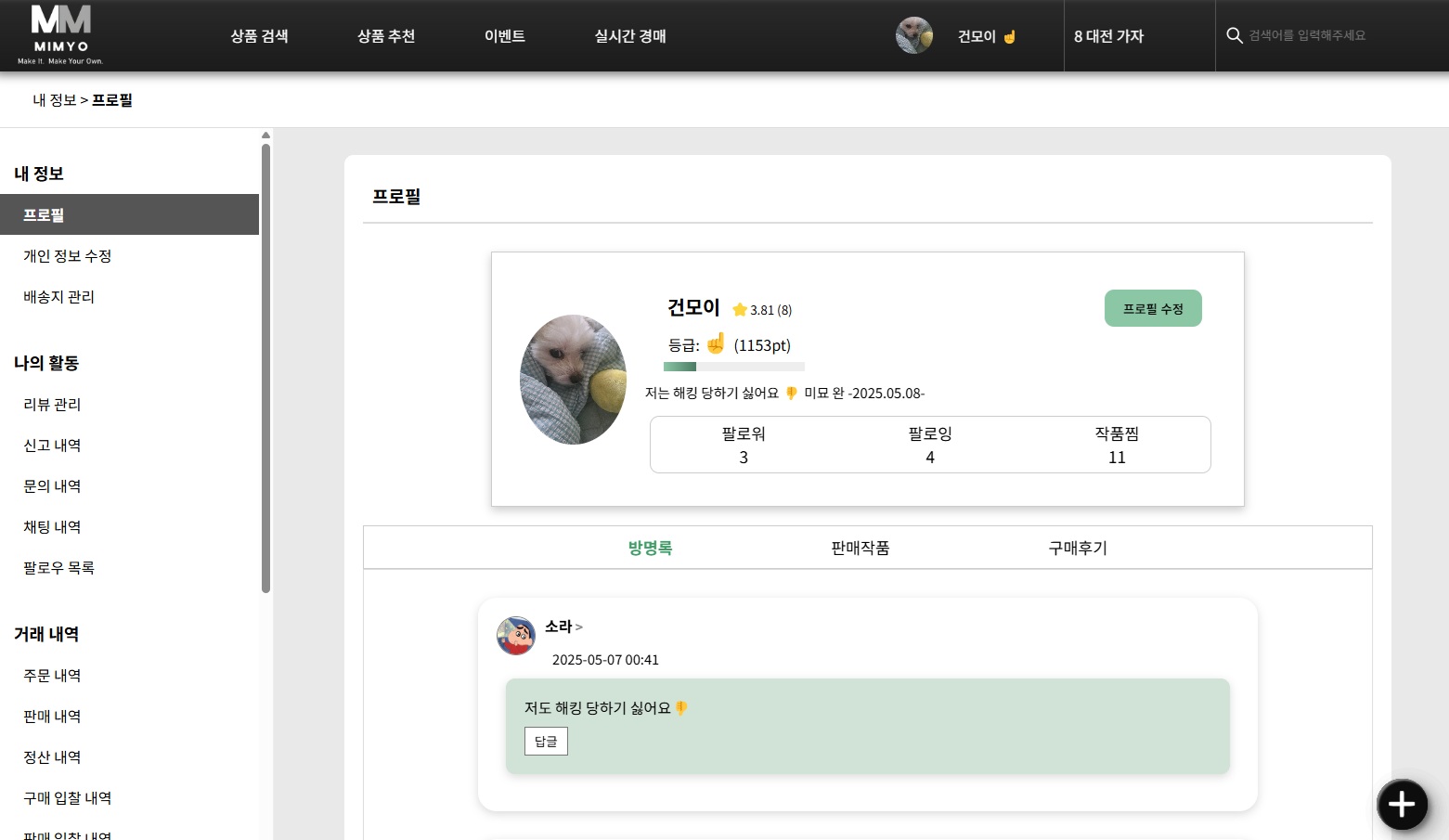
Task: Open 실시간 경매 in top navigation
Action: tap(630, 36)
